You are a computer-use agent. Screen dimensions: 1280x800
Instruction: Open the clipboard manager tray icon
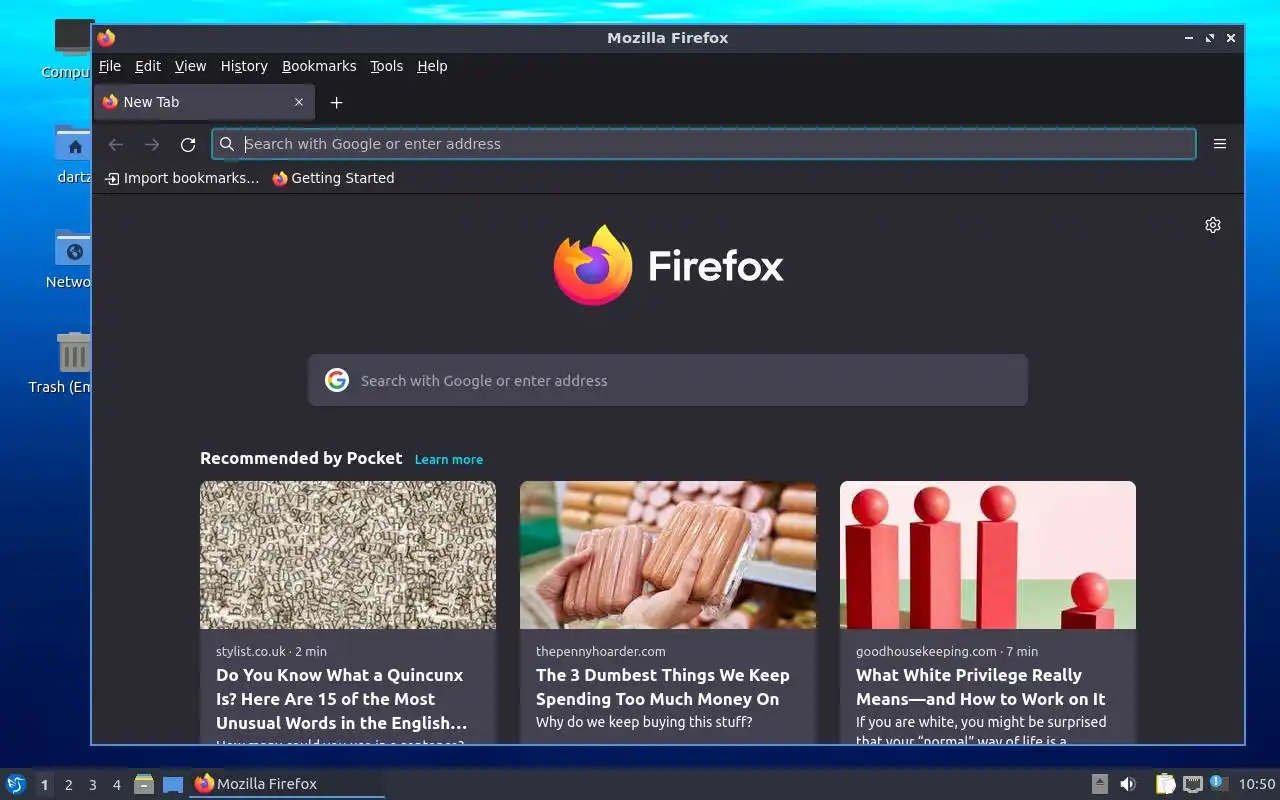[1165, 784]
